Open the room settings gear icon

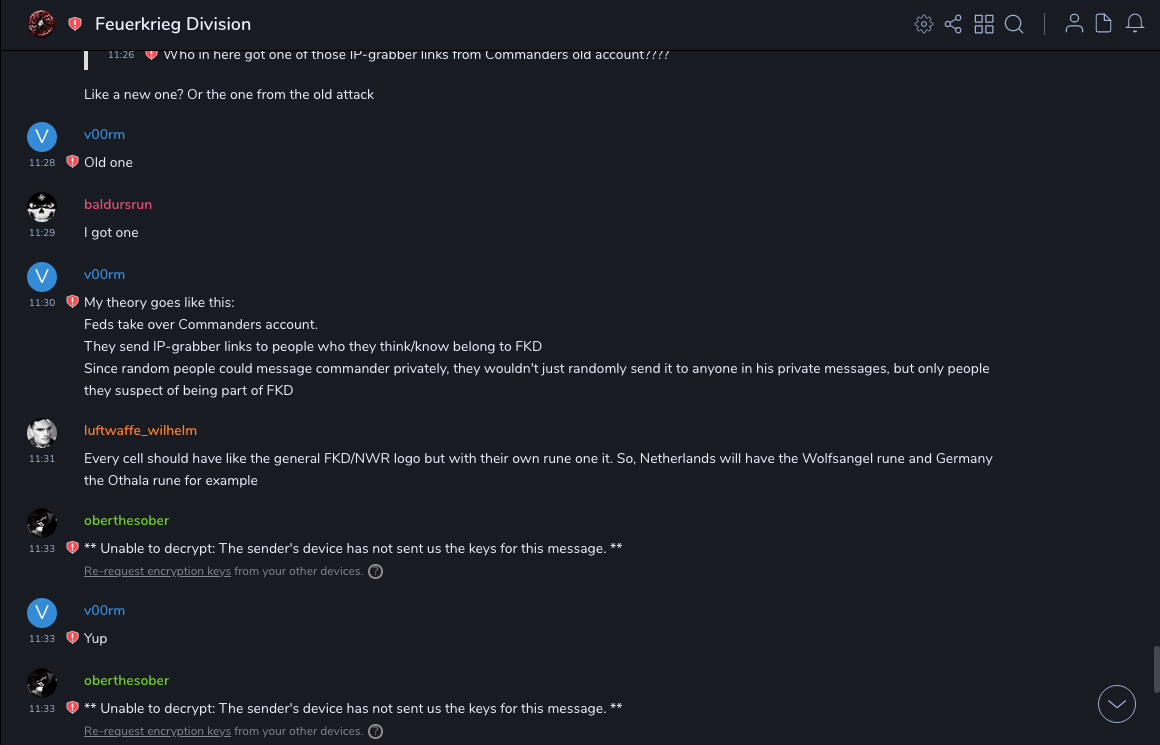click(924, 24)
